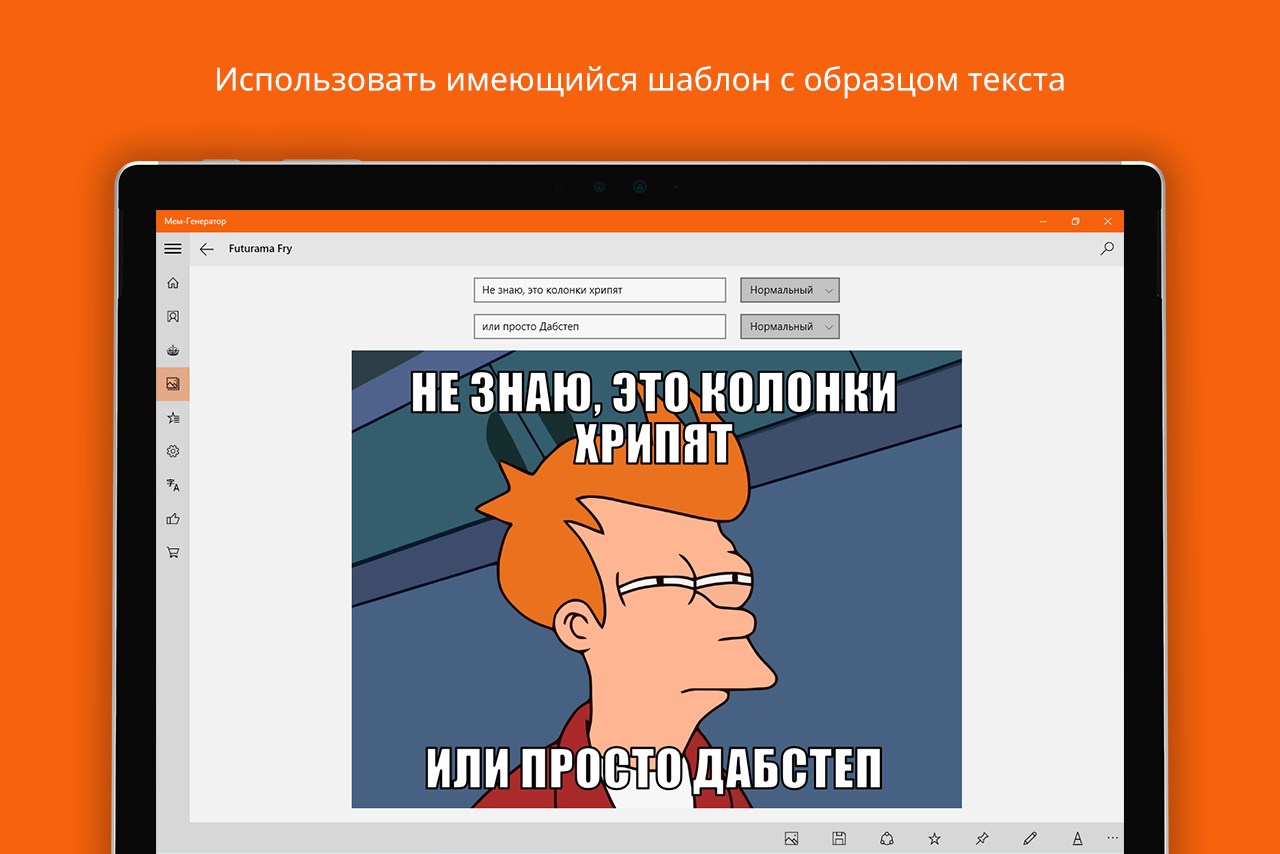
Task: Open settings gear in sidebar
Action: click(x=173, y=452)
